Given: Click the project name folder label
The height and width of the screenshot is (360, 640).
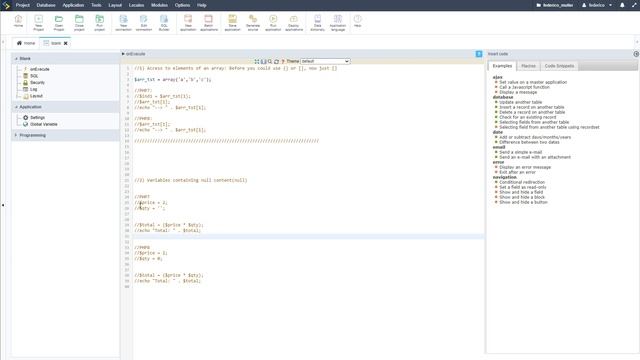Looking at the screenshot, I should pos(555,5).
